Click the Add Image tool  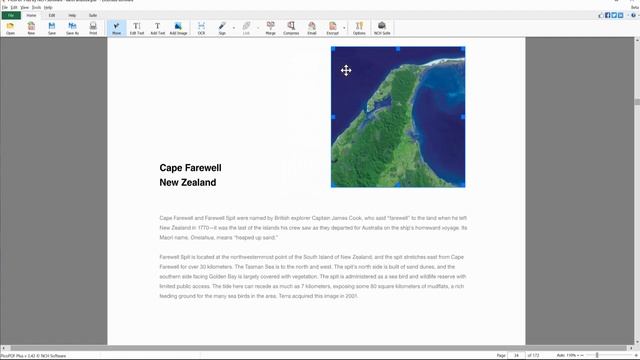[178, 28]
